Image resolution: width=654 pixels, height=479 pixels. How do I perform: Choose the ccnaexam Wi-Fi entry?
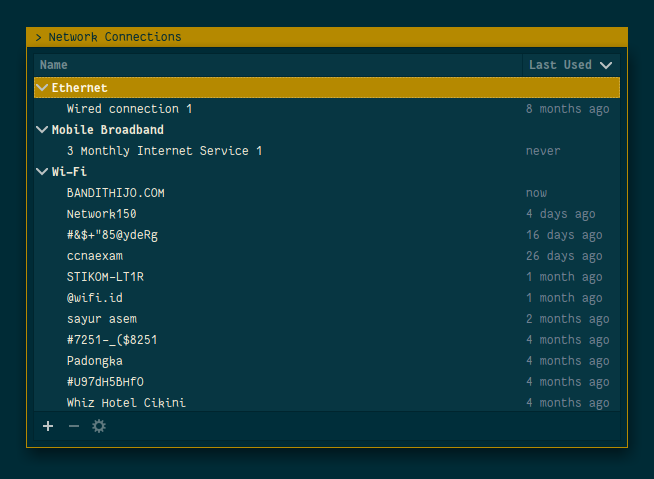95,256
